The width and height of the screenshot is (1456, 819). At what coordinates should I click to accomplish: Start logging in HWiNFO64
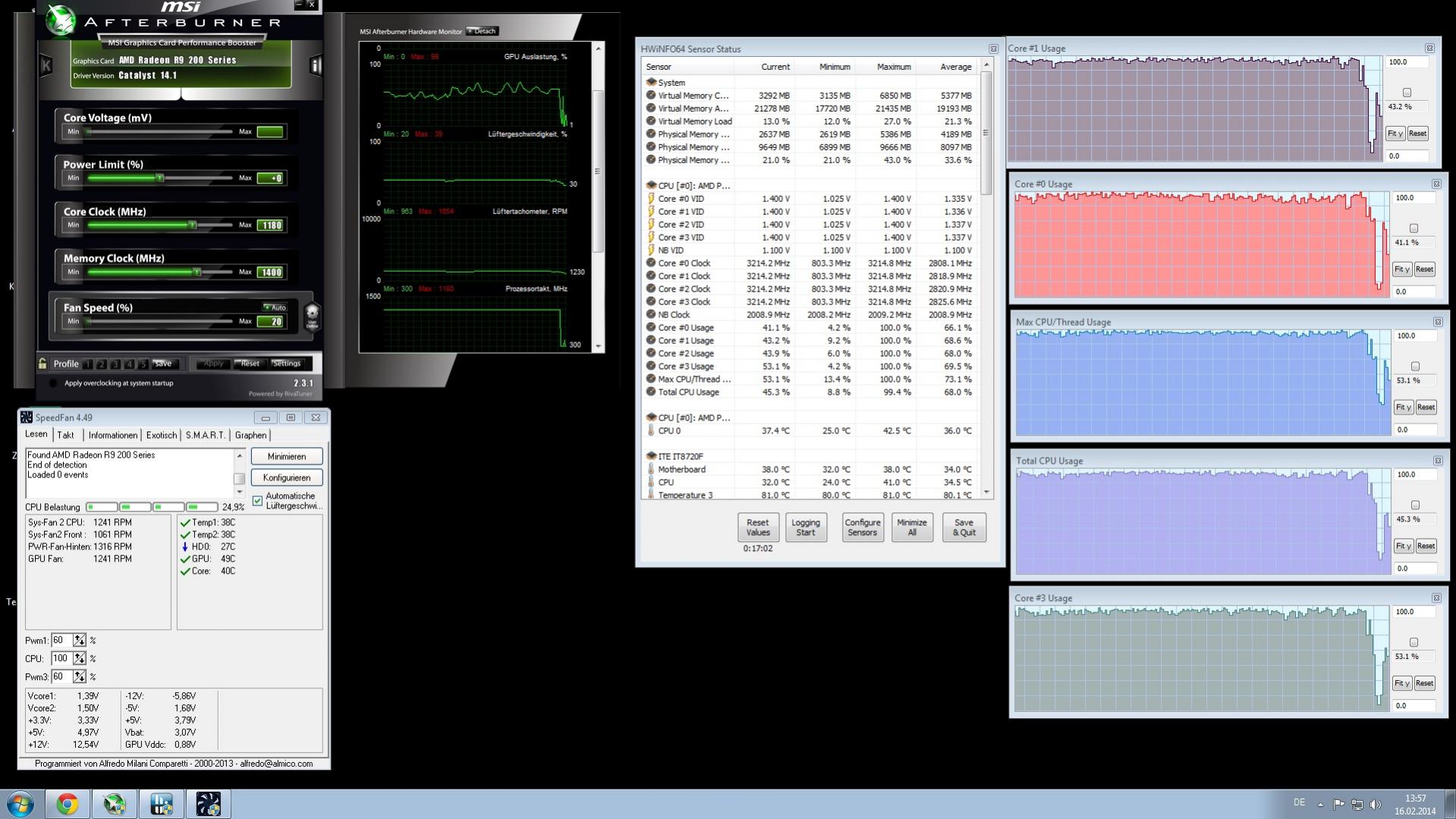(806, 528)
